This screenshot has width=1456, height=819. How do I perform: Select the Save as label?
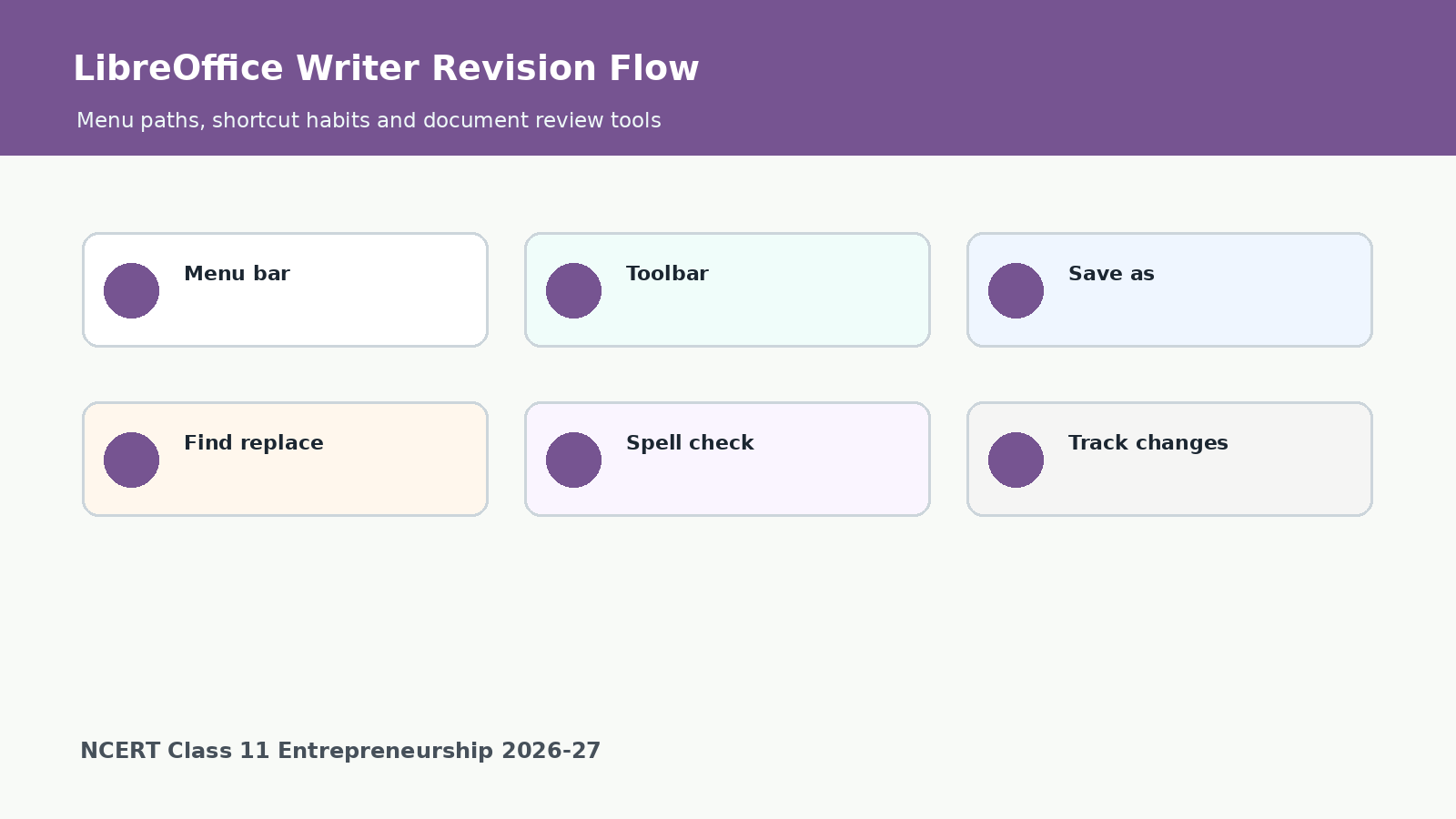1111,274
